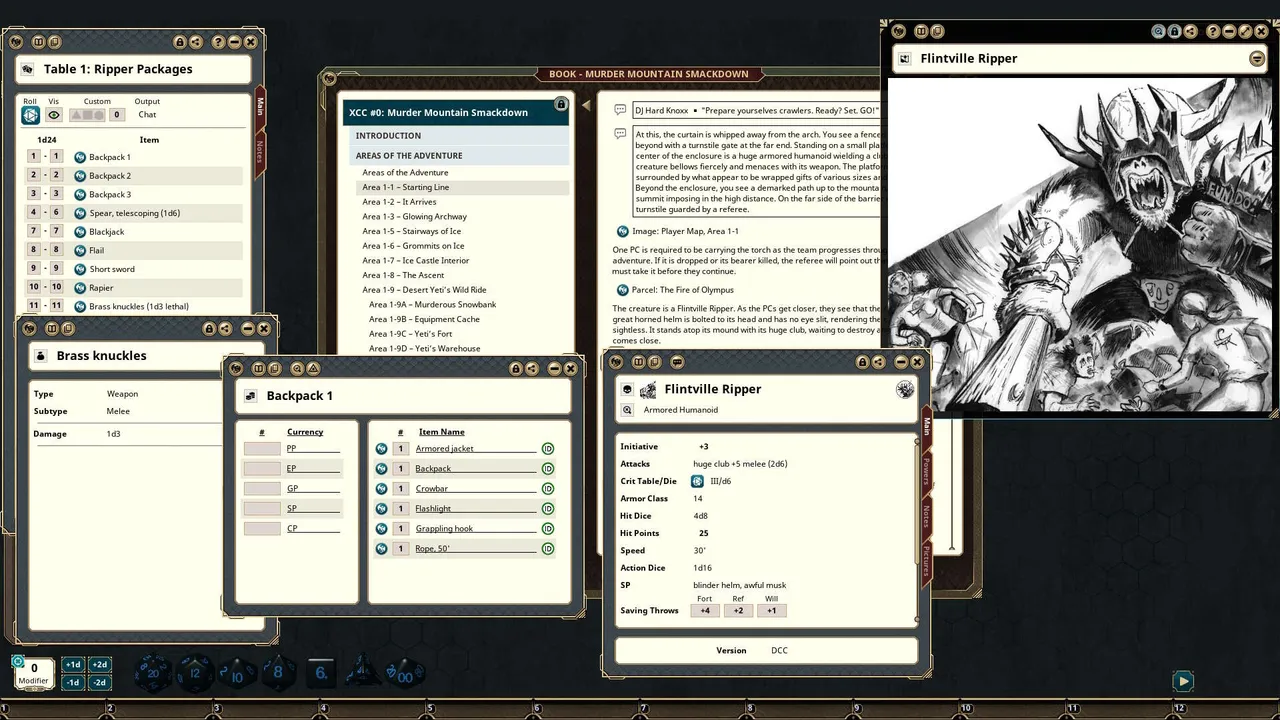
Task: Open dropdown menu in Flintville Ripper image window
Action: click(x=1257, y=59)
